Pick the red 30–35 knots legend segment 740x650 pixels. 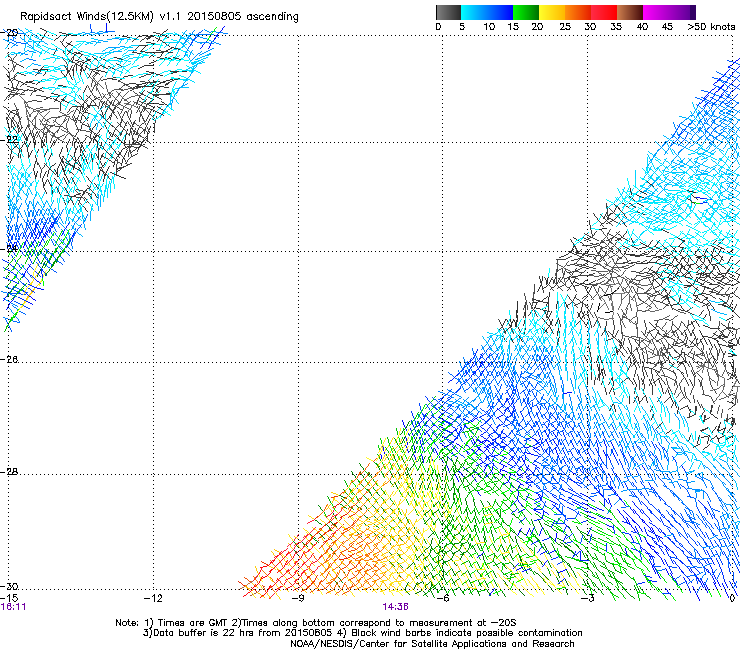pyautogui.click(x=604, y=12)
